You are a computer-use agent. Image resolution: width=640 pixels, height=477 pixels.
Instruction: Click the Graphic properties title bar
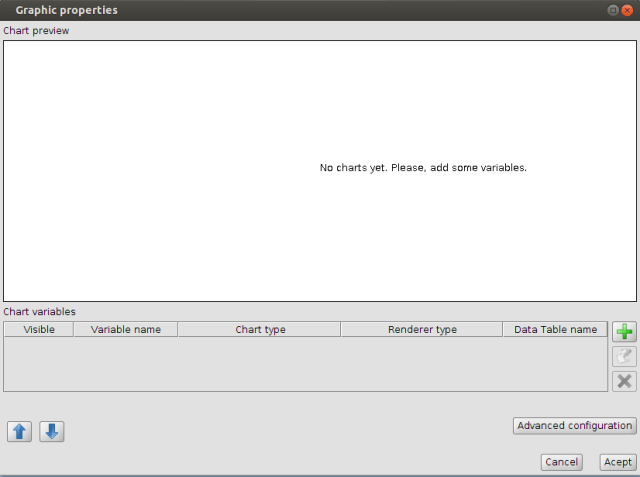300,10
